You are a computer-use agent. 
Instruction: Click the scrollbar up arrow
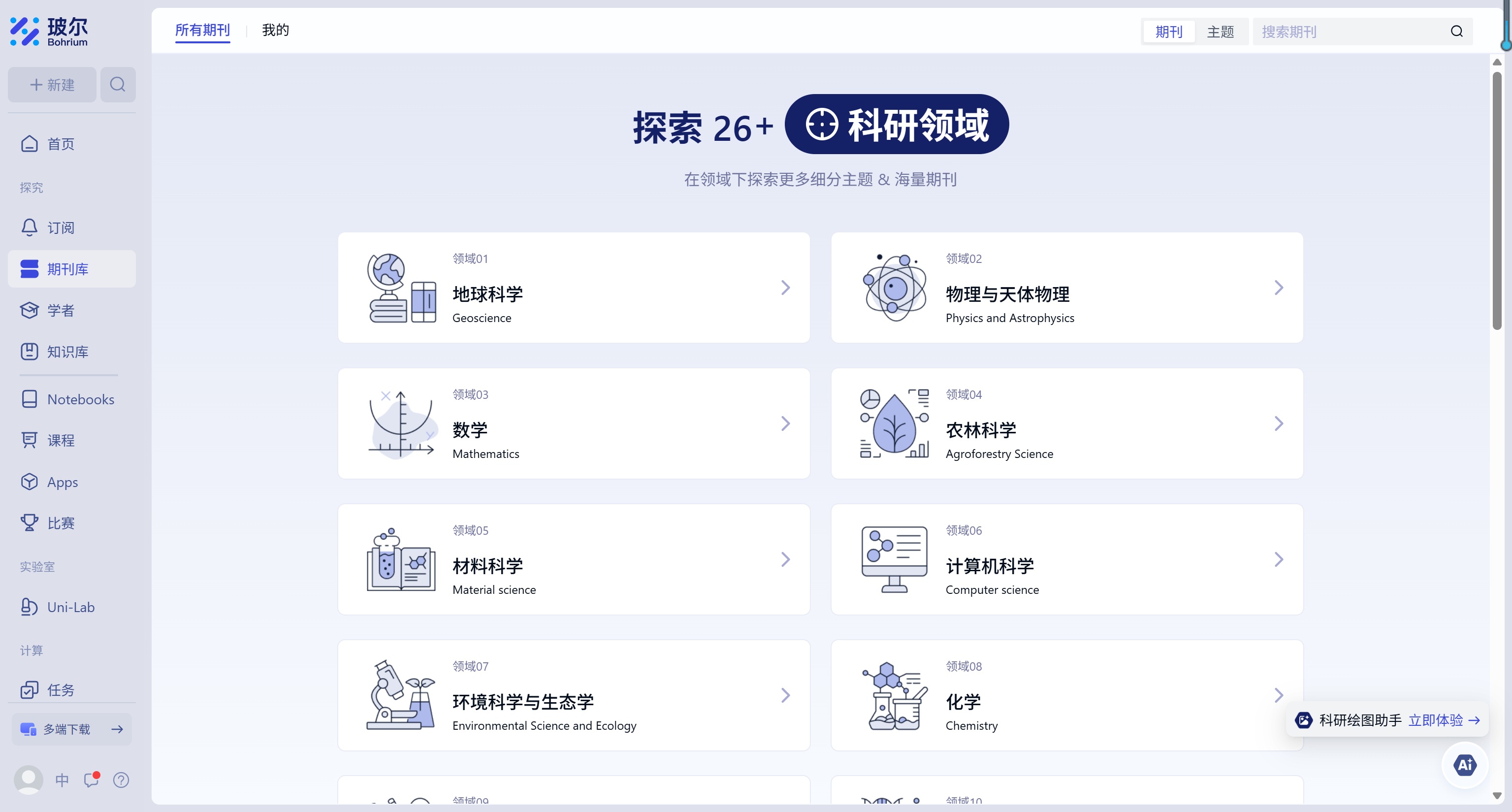(1497, 62)
